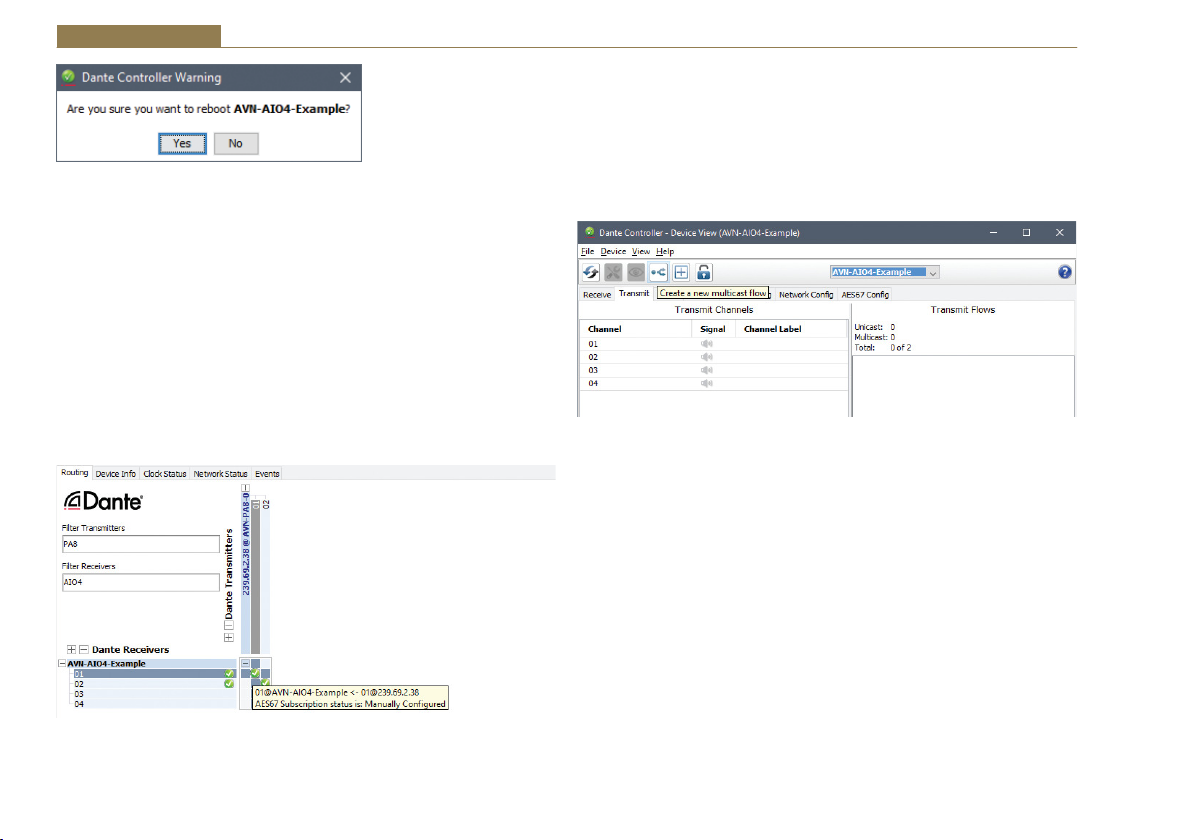Click the greyed-out eye identify icon

(x=636, y=272)
